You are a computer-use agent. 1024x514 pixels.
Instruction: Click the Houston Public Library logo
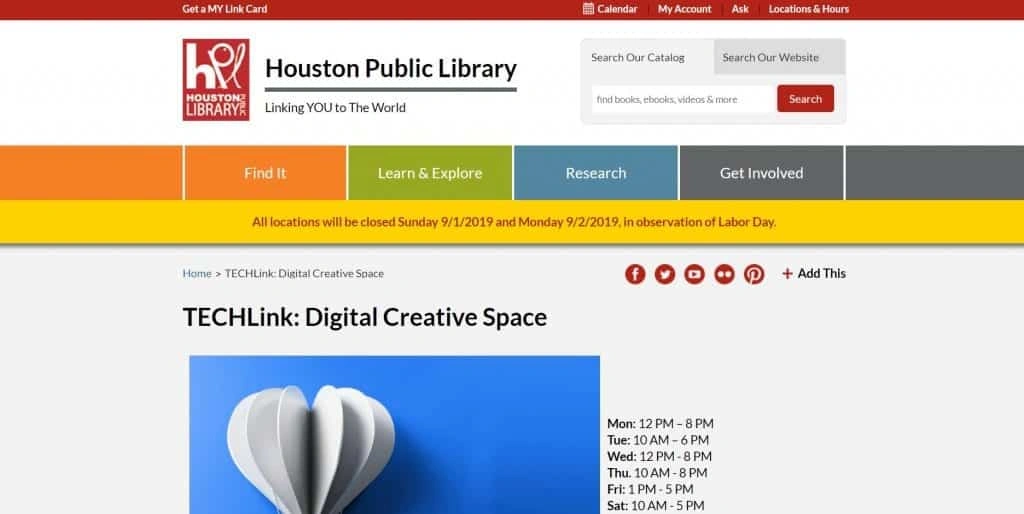pos(216,80)
